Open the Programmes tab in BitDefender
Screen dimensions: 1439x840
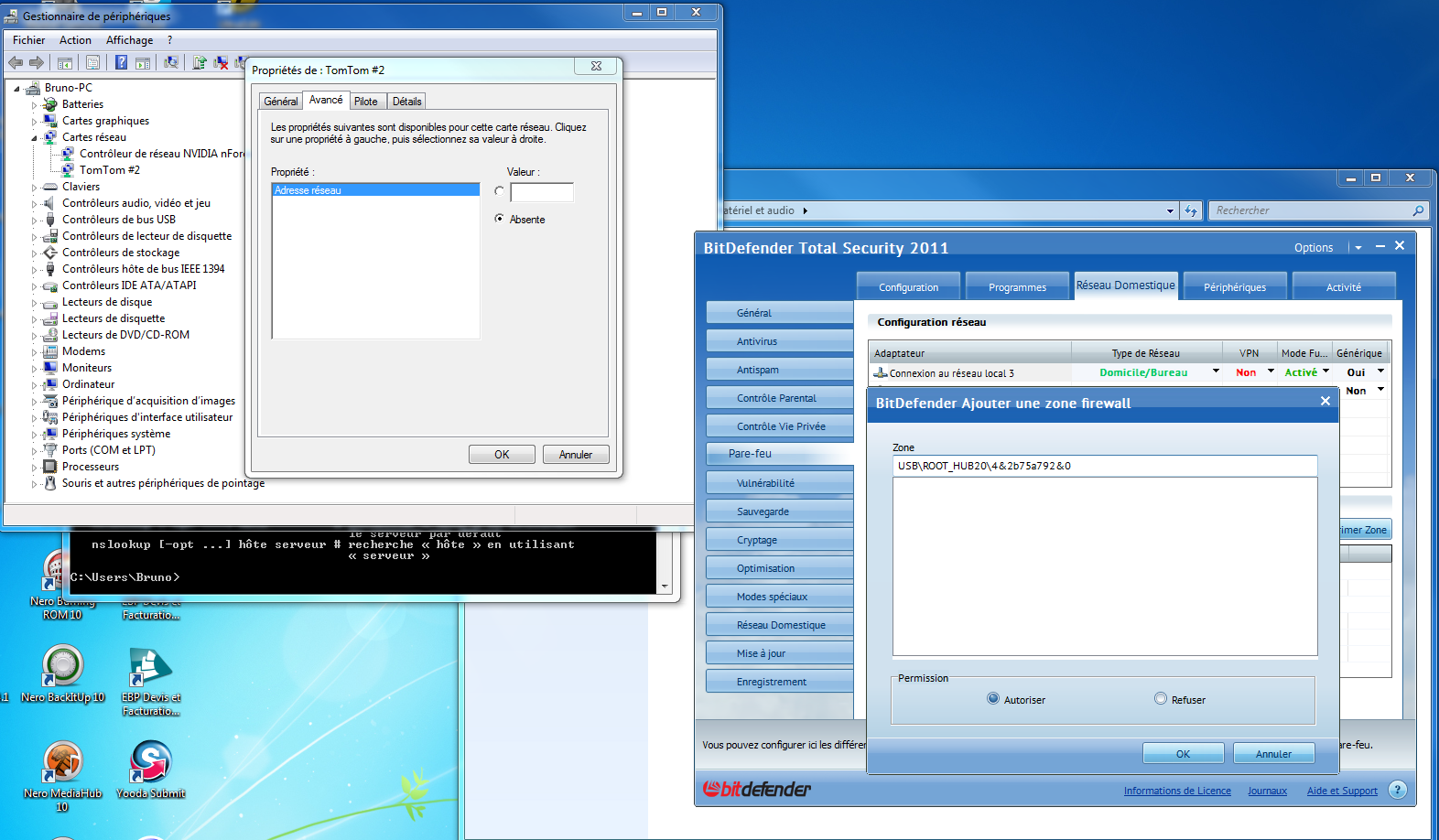1017,286
